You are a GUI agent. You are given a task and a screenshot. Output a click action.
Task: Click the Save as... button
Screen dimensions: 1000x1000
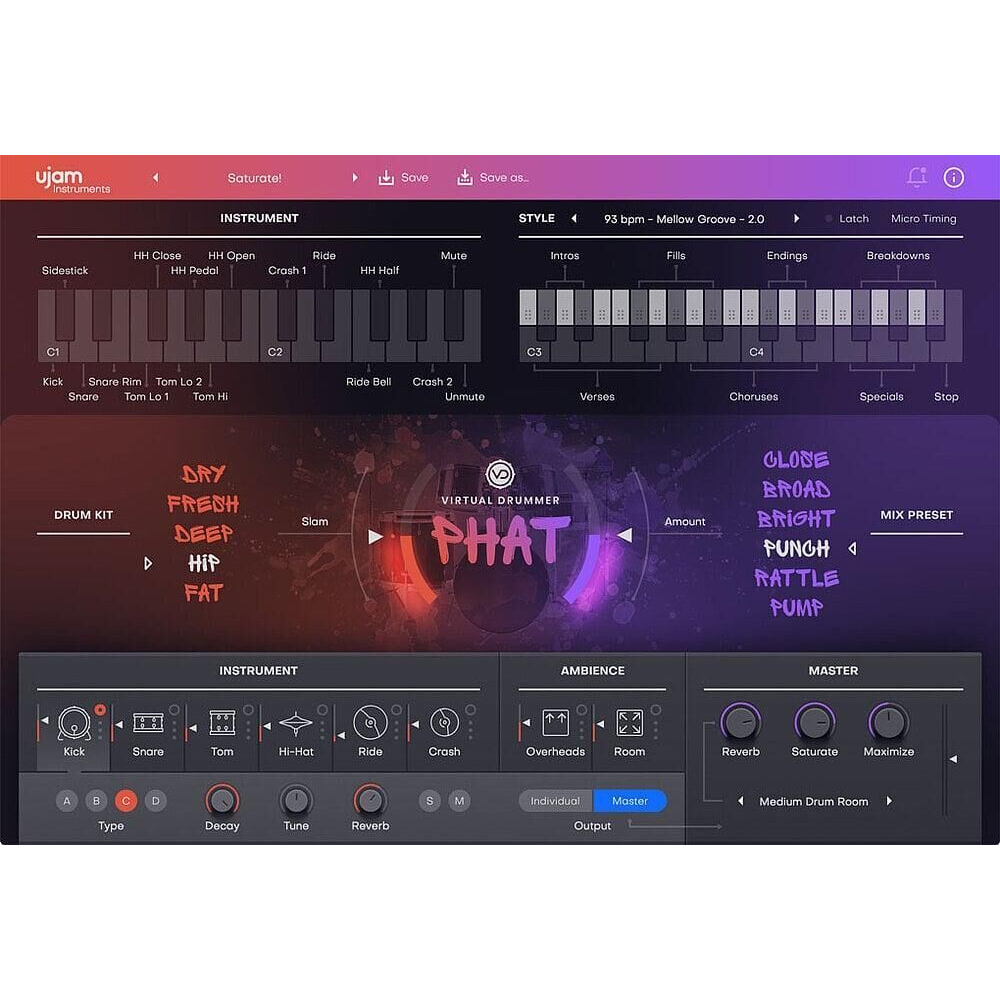492,177
